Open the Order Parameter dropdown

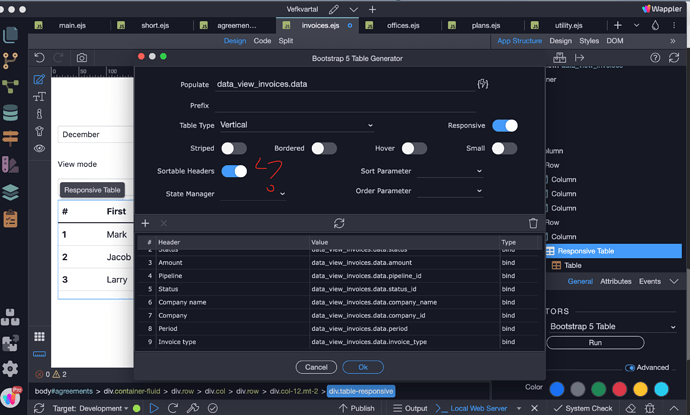pos(450,191)
